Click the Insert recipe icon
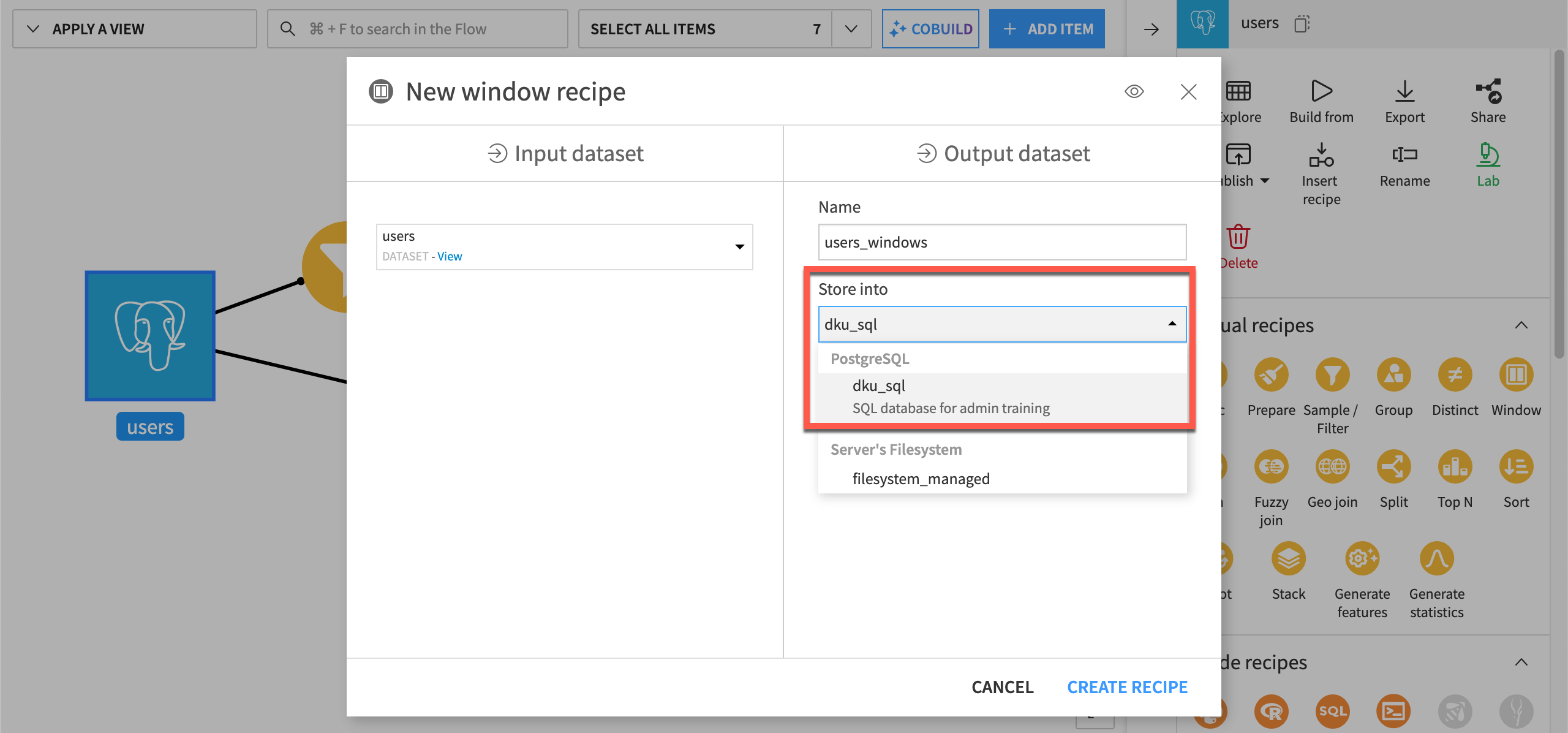 tap(1321, 154)
